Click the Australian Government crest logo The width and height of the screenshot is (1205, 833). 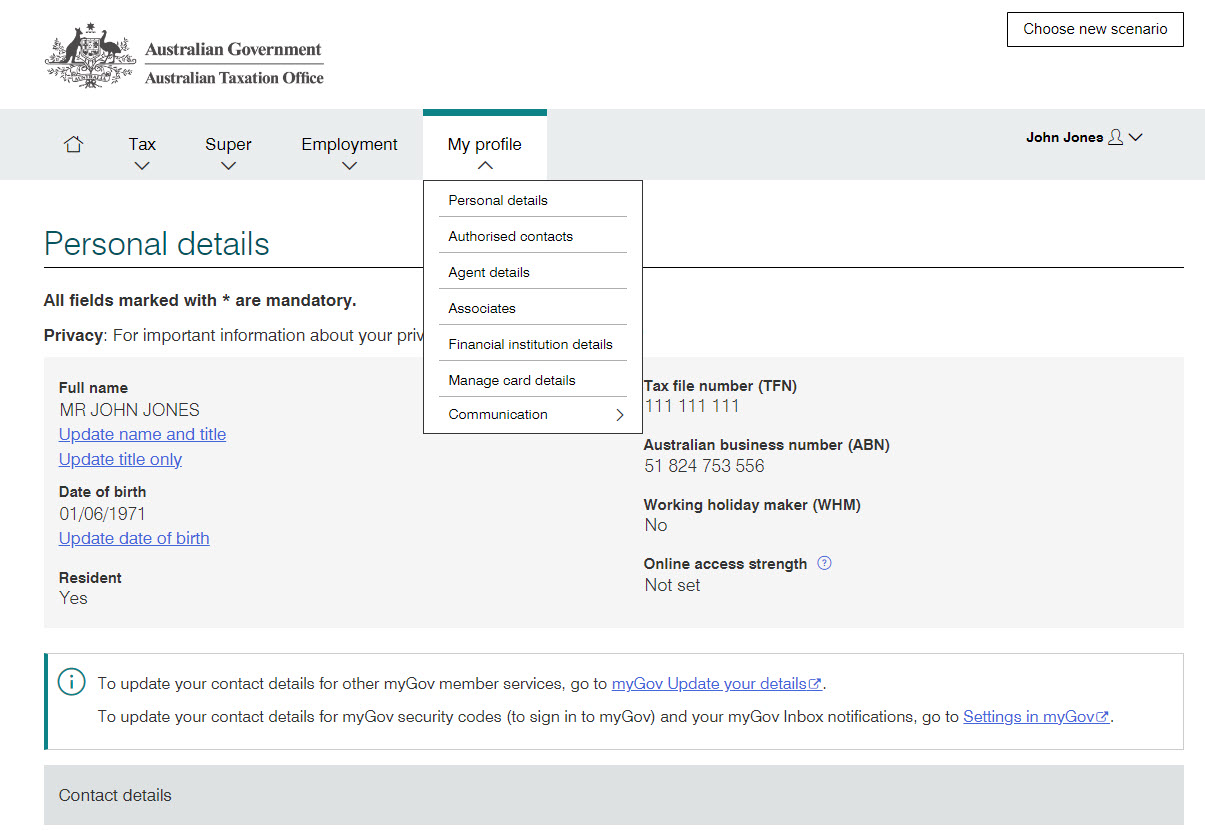(x=90, y=58)
